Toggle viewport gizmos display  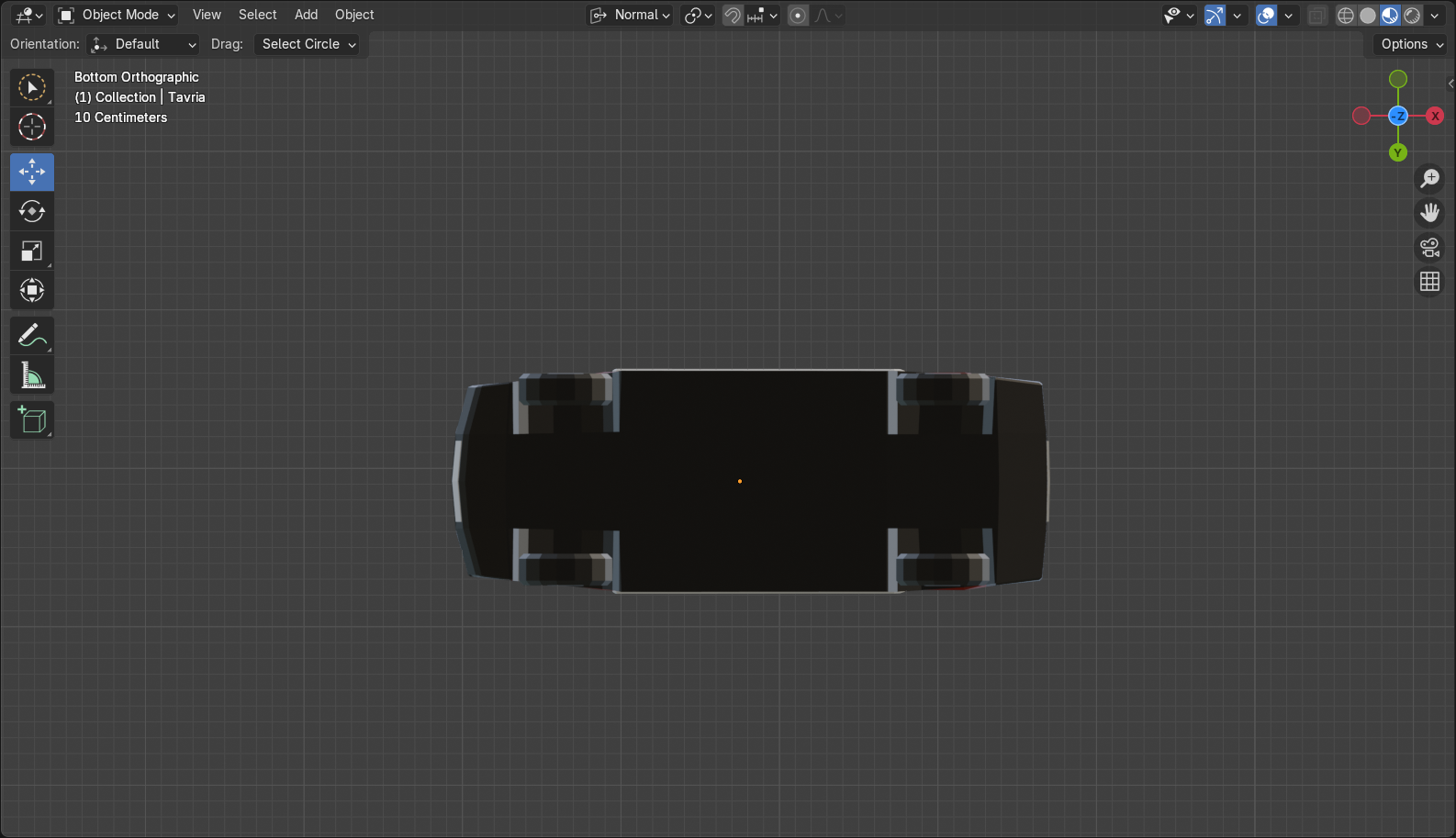click(1215, 15)
